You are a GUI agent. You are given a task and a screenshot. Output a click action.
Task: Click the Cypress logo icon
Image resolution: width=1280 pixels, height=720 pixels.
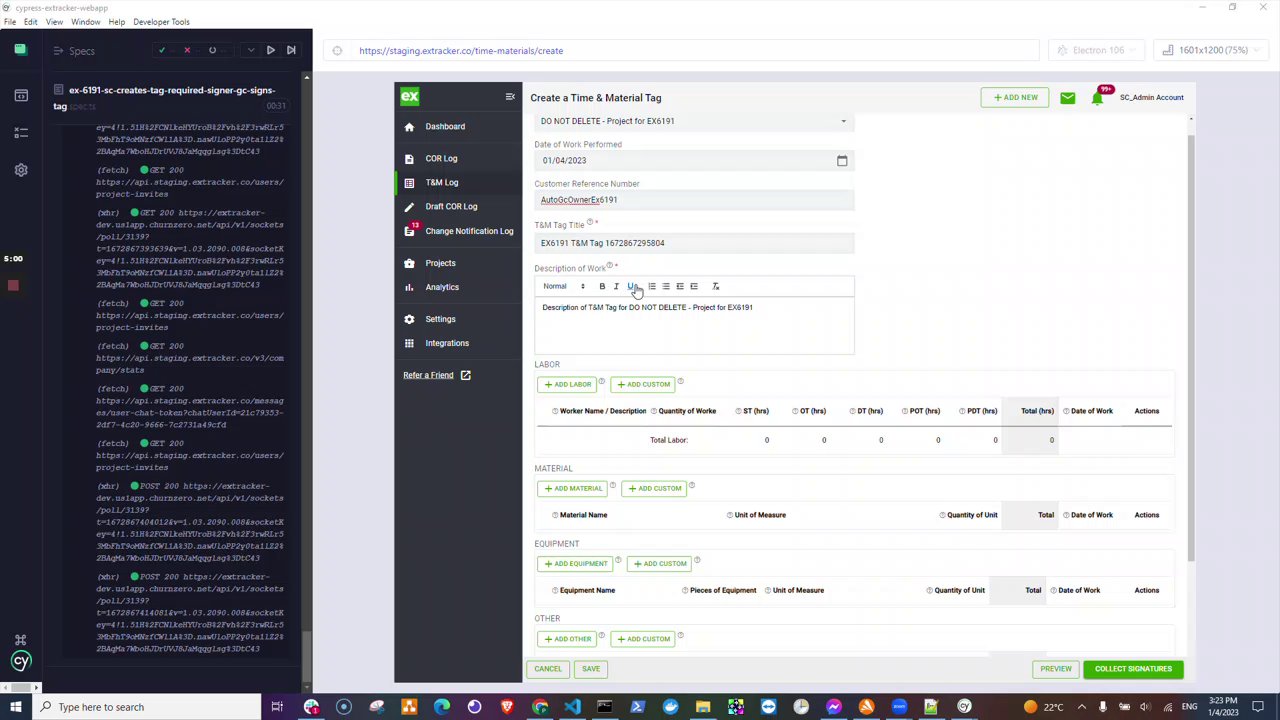tap(21, 661)
